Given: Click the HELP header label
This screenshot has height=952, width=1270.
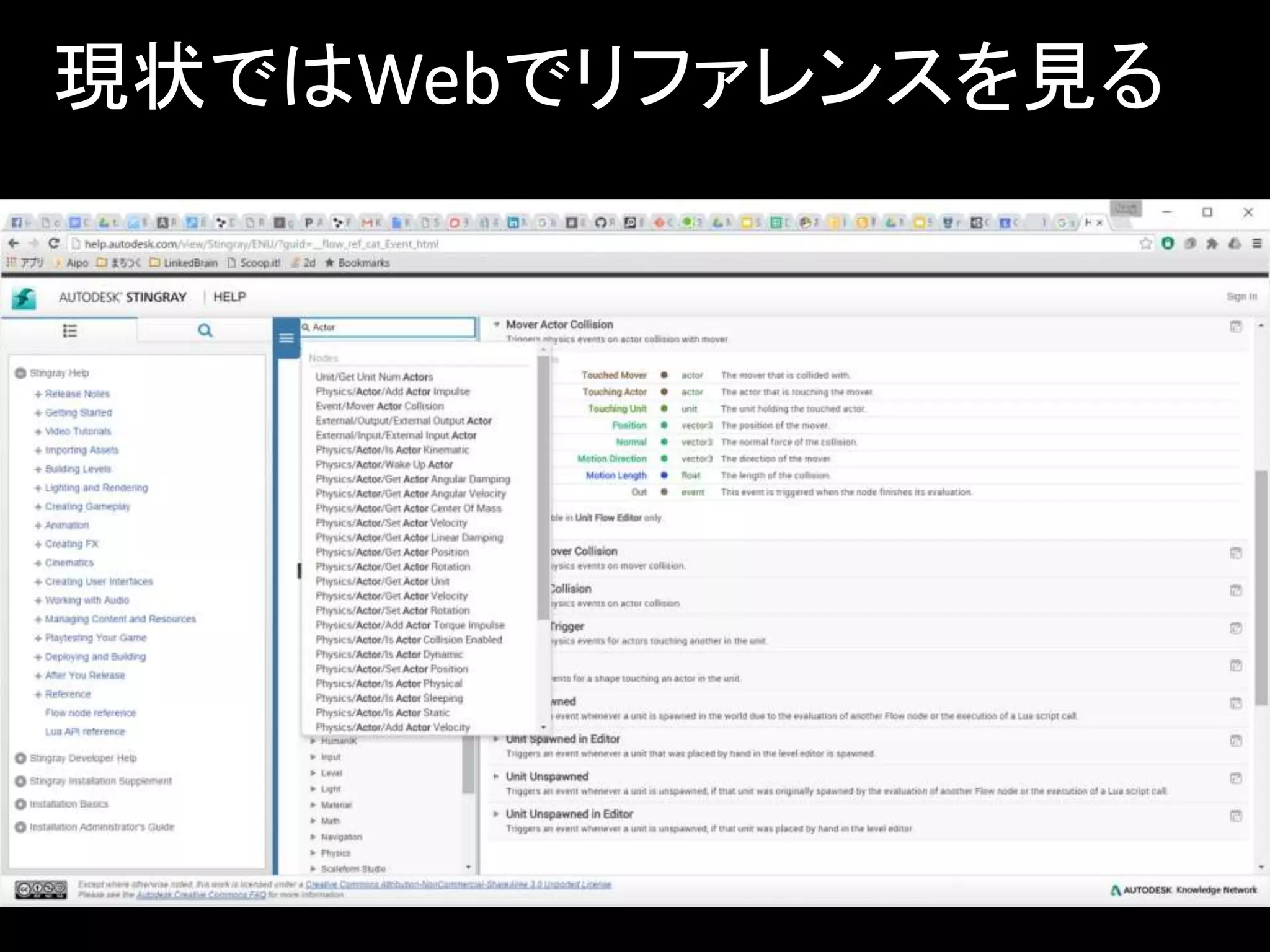Looking at the screenshot, I should (x=229, y=297).
